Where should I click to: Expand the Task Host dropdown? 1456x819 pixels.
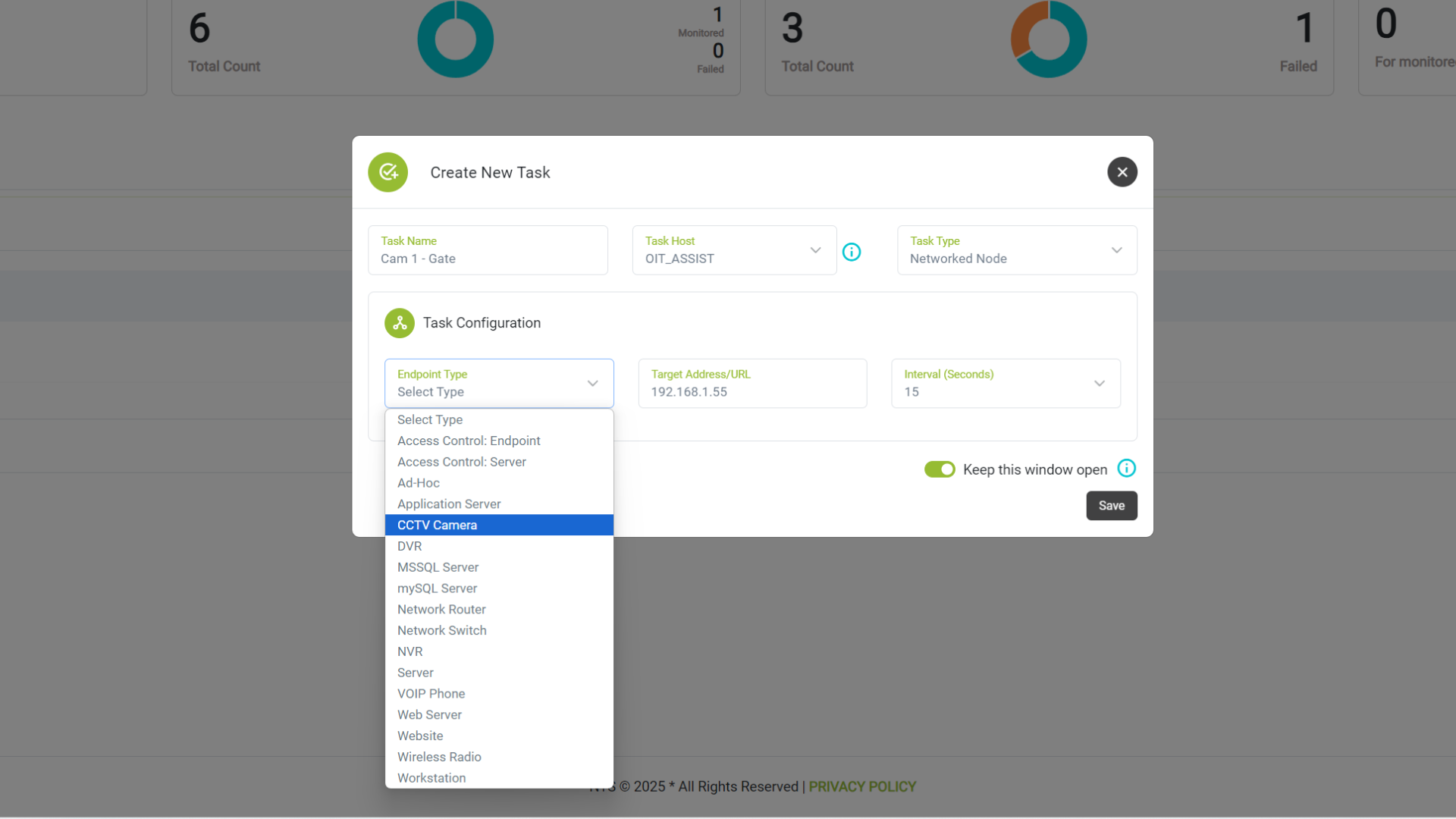(815, 249)
